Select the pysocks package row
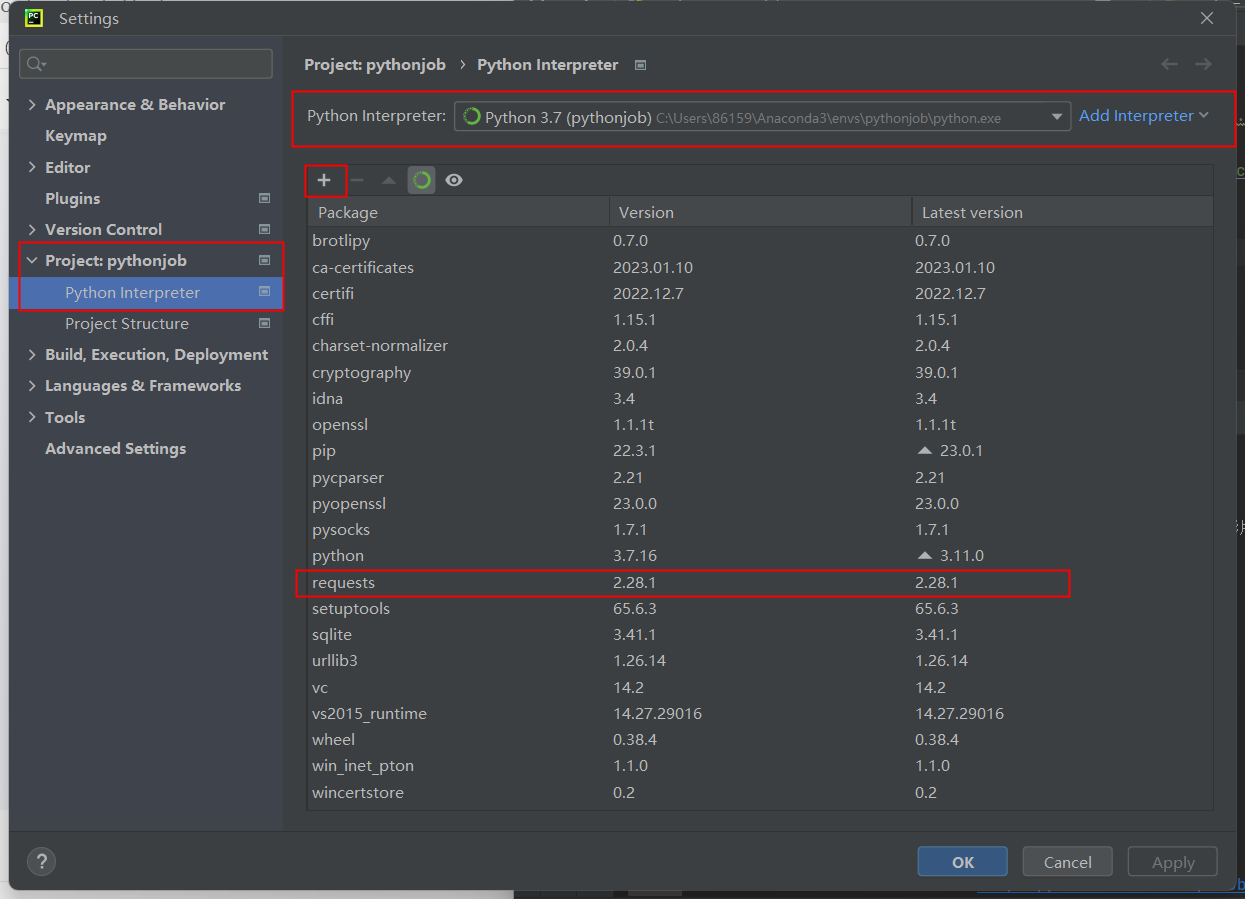The width and height of the screenshot is (1245, 899). coord(760,530)
